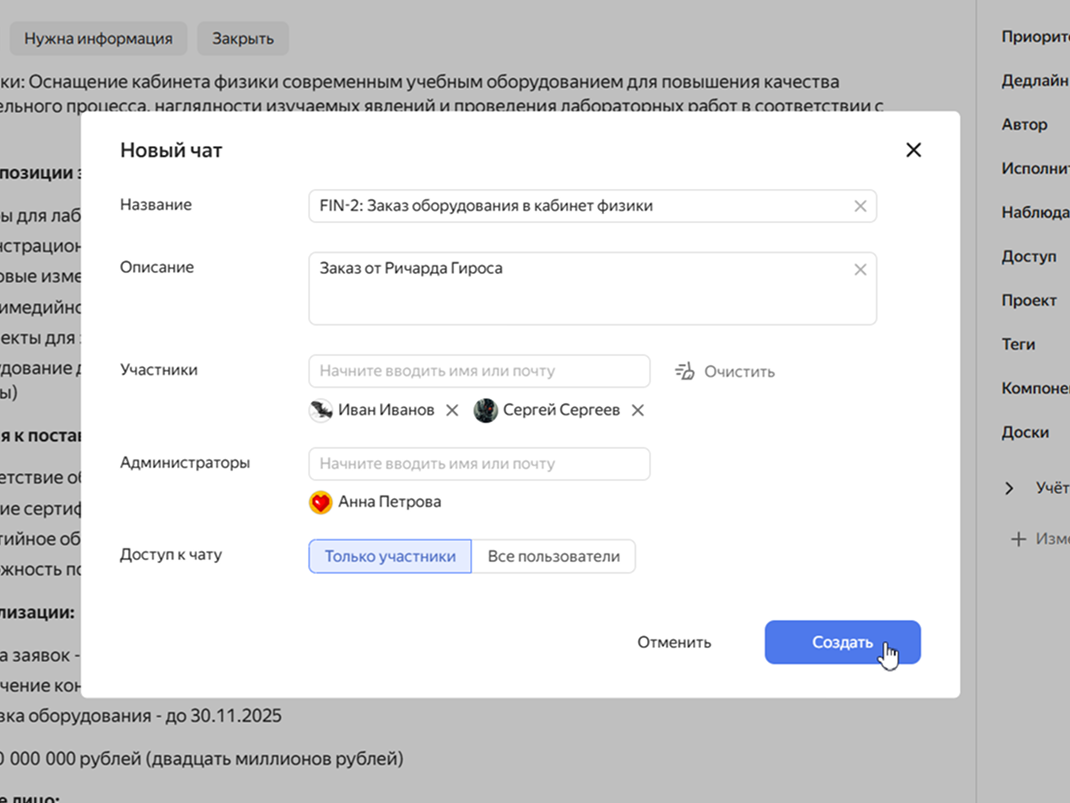Close the Новый чат dialog with X
Screen dimensions: 1070x803
tap(912, 150)
